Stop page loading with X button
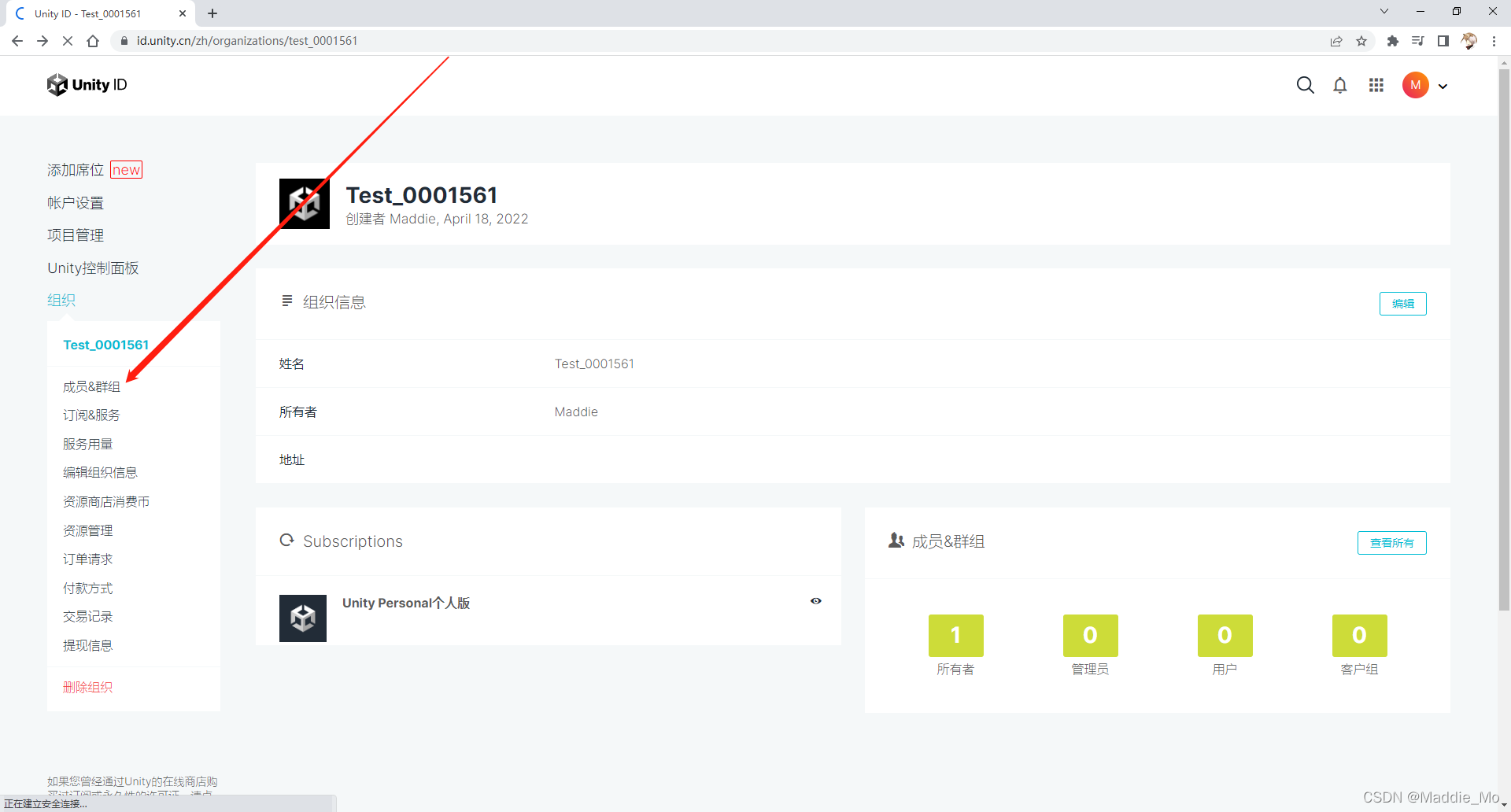1511x812 pixels. (x=68, y=41)
